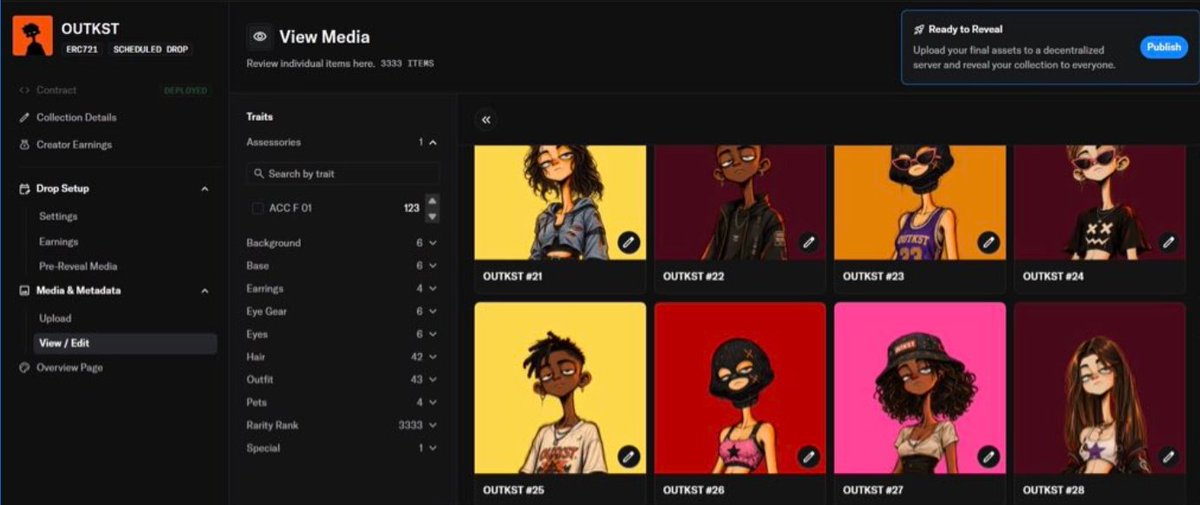Image resolution: width=1200 pixels, height=505 pixels.
Task: Click the ACC F 01 count 123
Action: (x=411, y=208)
